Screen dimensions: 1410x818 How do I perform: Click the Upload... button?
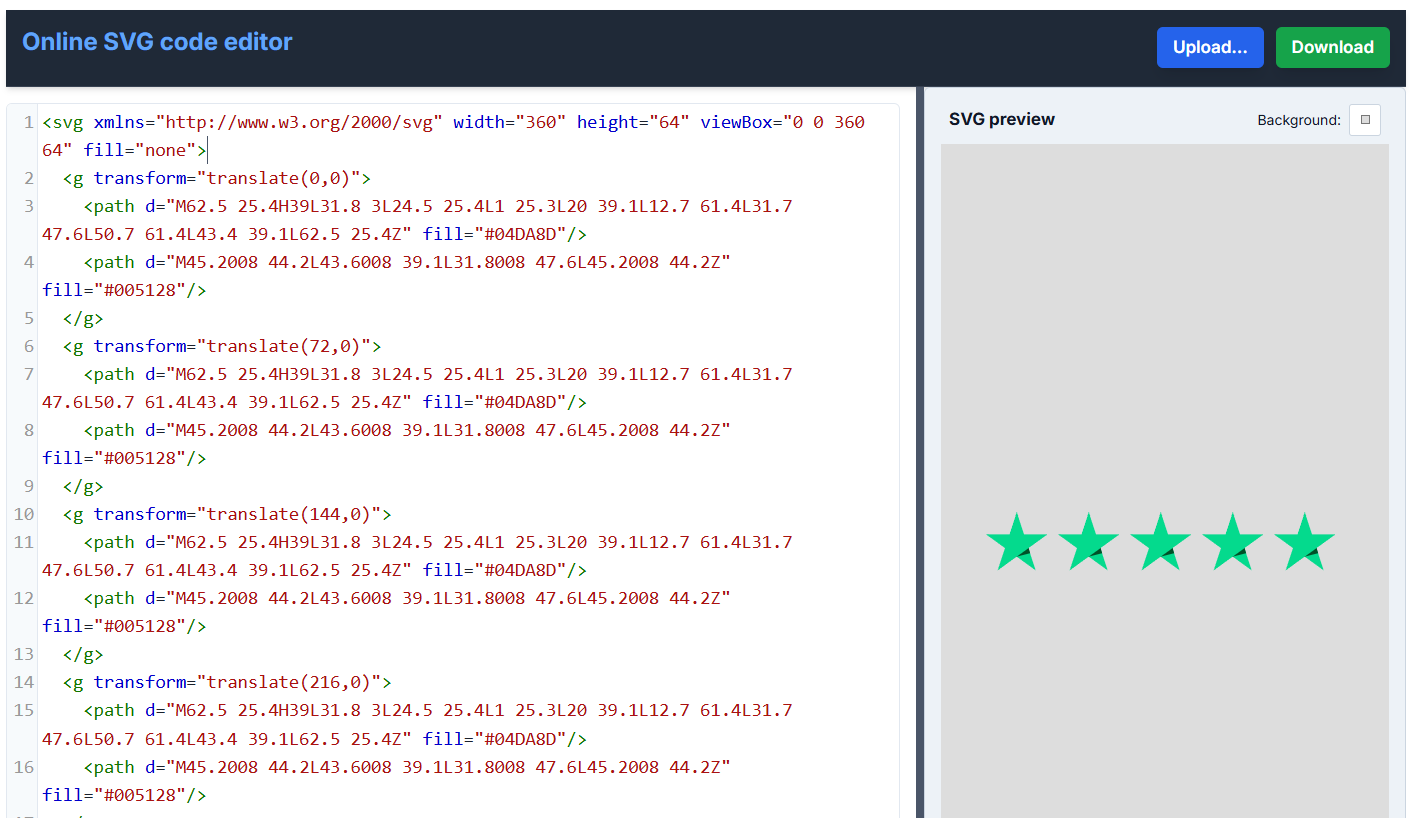coord(1210,47)
